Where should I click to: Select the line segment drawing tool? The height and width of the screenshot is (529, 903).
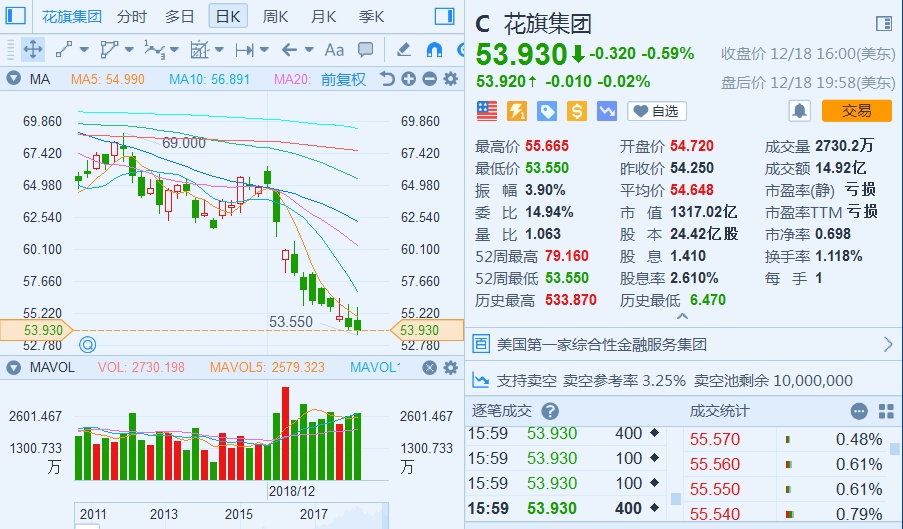[64, 50]
